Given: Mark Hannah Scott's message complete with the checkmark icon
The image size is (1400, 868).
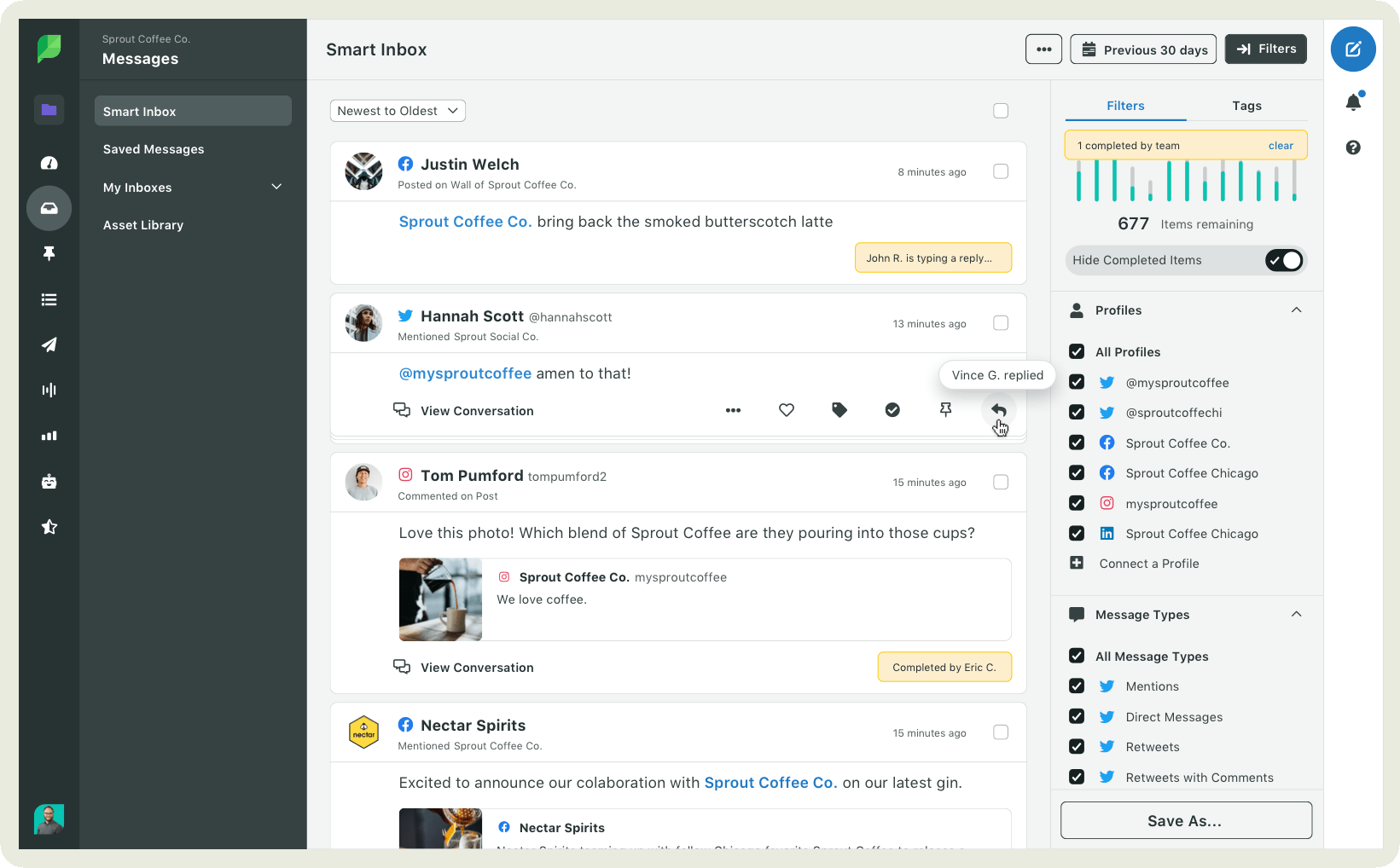Looking at the screenshot, I should click(892, 410).
